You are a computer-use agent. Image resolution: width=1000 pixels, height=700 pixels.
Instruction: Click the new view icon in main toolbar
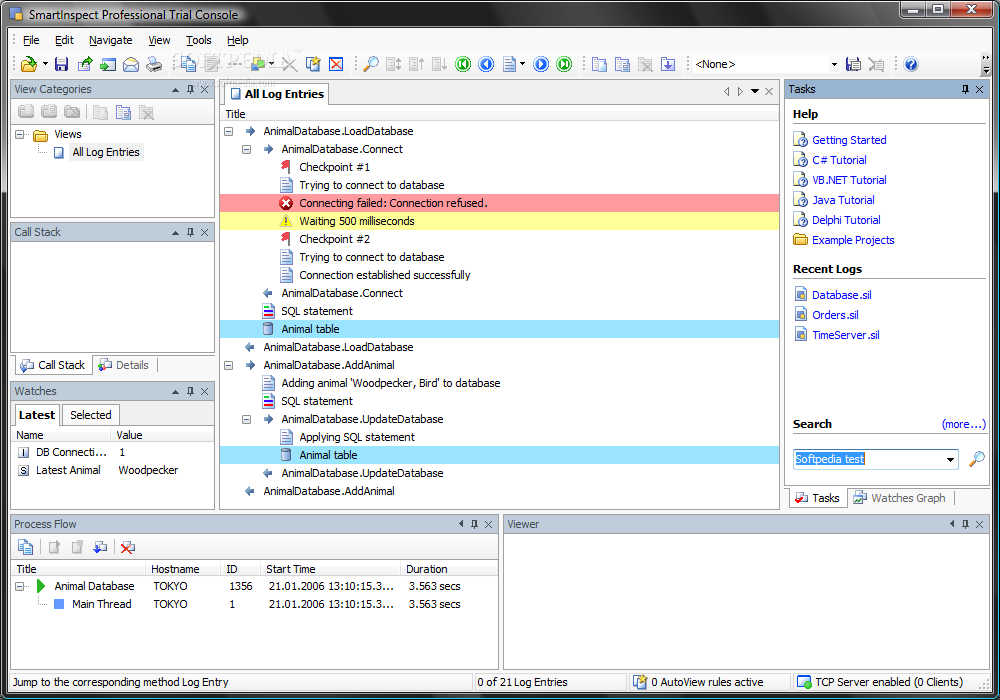click(x=599, y=64)
